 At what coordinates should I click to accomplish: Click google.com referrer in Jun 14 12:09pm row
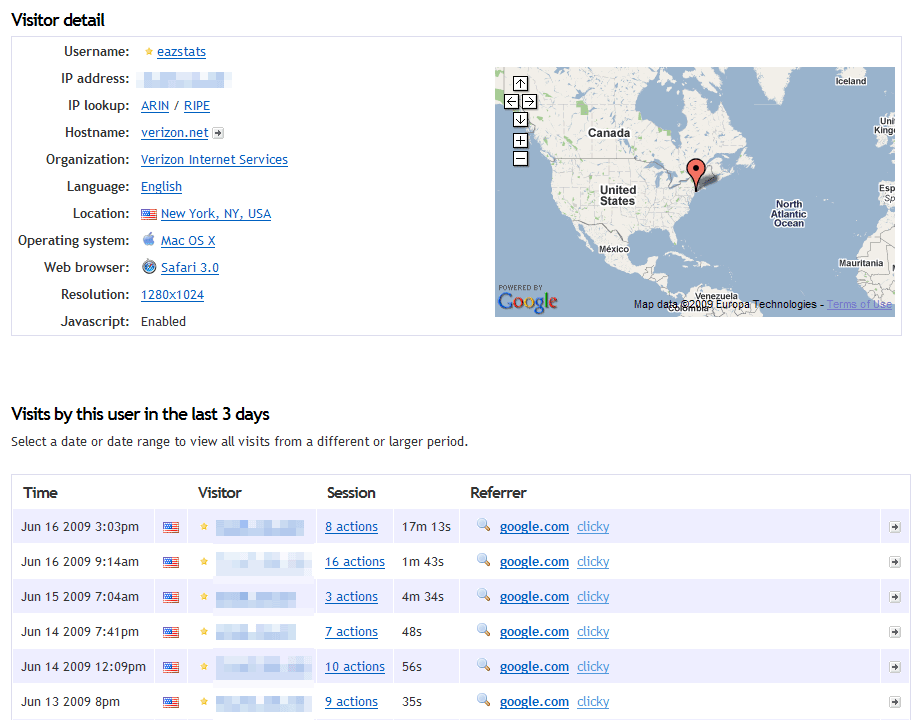(535, 667)
